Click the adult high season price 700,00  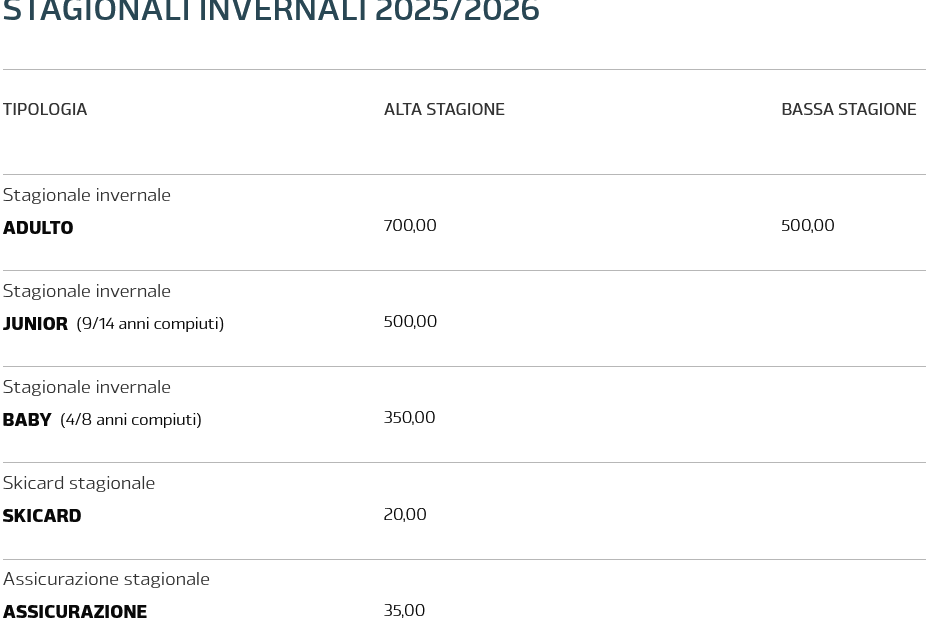pyautogui.click(x=410, y=226)
